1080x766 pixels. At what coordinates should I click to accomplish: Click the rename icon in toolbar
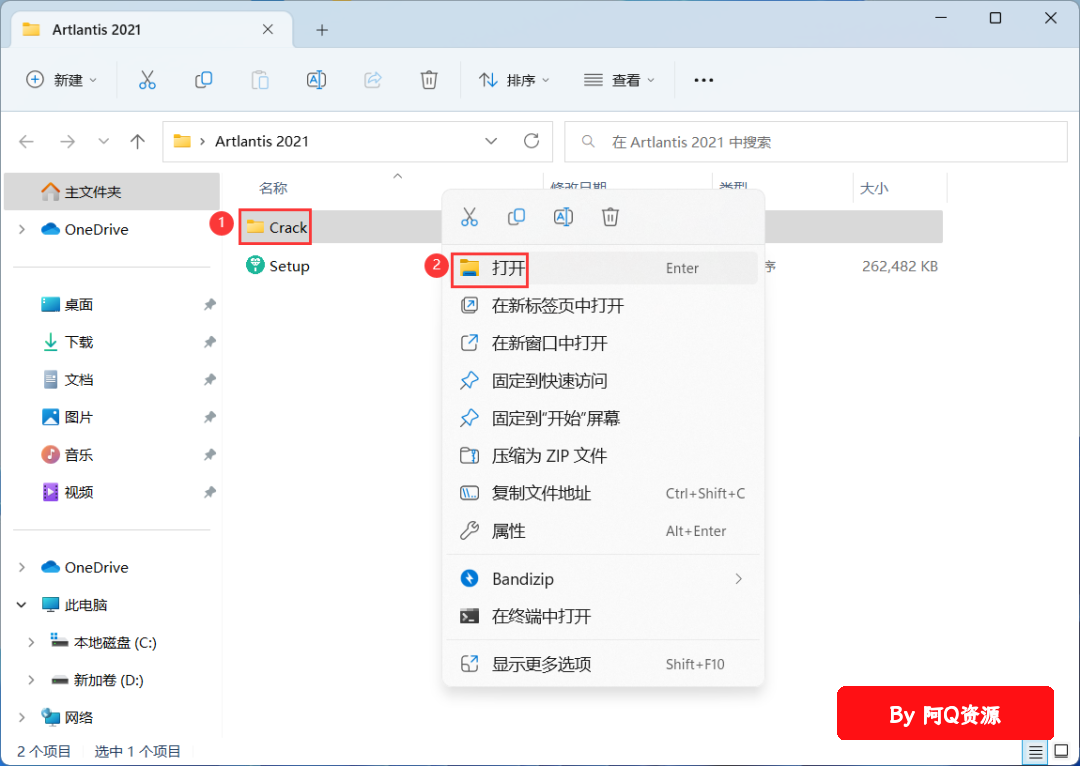[x=316, y=80]
